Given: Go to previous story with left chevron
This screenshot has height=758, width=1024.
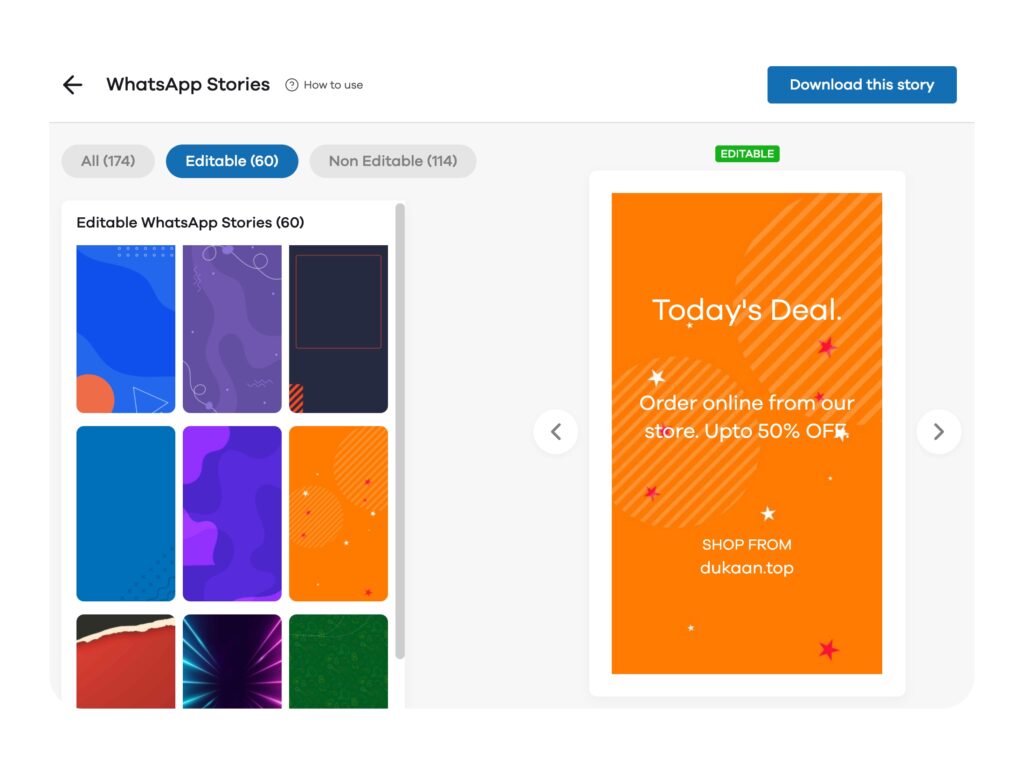Looking at the screenshot, I should coord(556,432).
